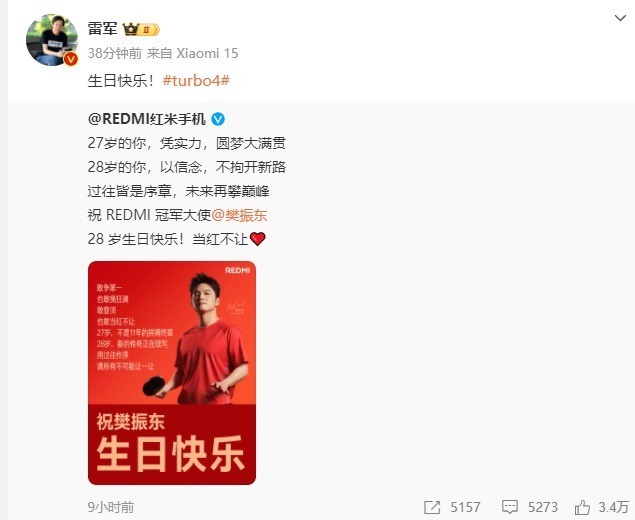Click 雷军's profile avatar

pyautogui.click(x=52, y=40)
